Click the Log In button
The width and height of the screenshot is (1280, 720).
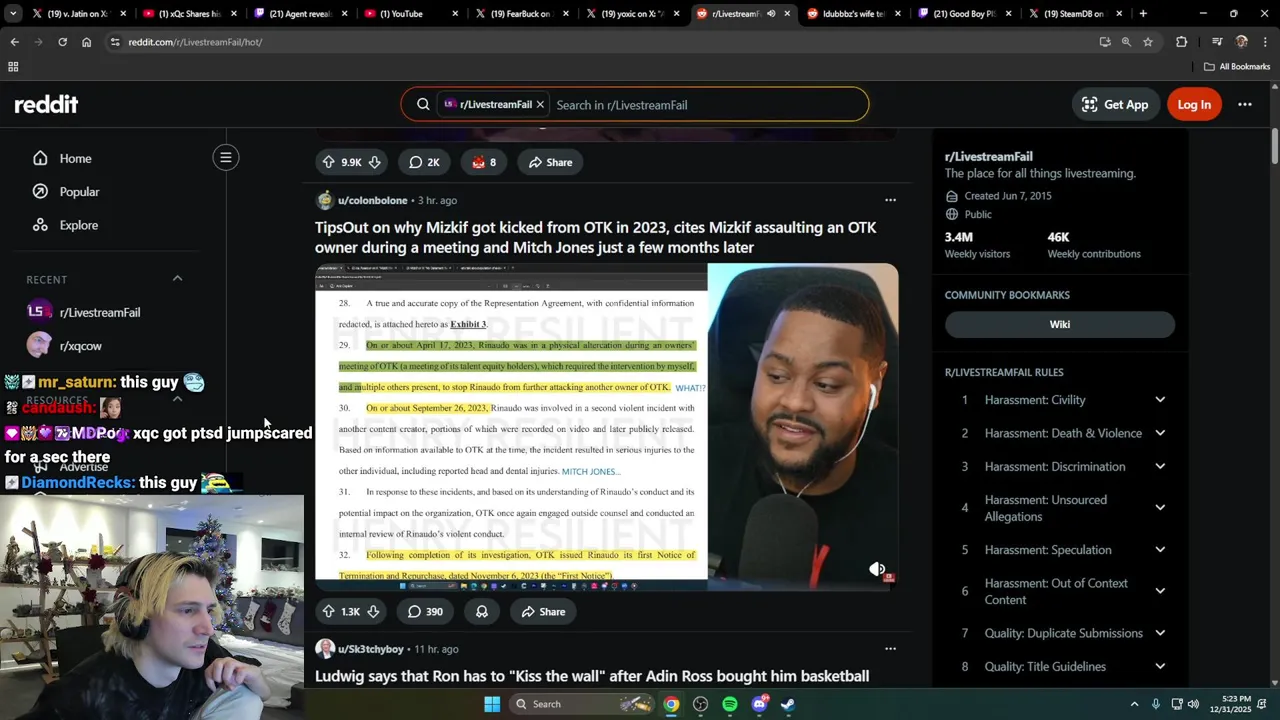coord(1194,104)
